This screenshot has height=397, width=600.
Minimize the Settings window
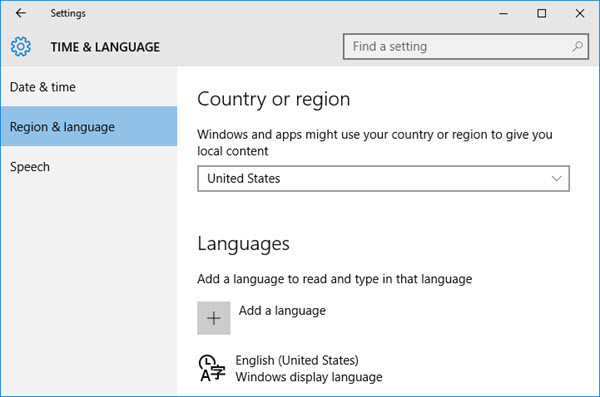pyautogui.click(x=504, y=13)
